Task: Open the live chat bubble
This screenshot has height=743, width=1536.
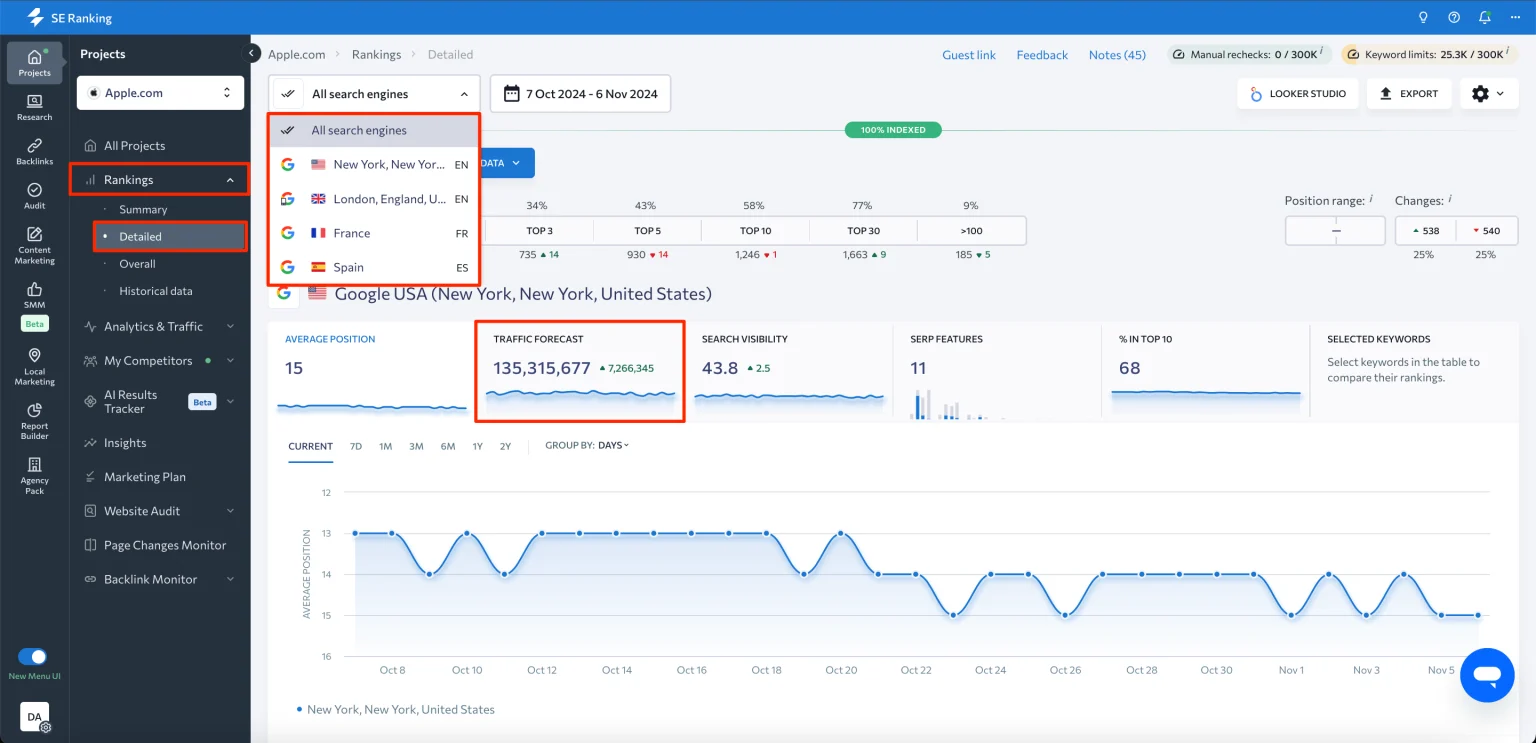Action: click(x=1487, y=675)
